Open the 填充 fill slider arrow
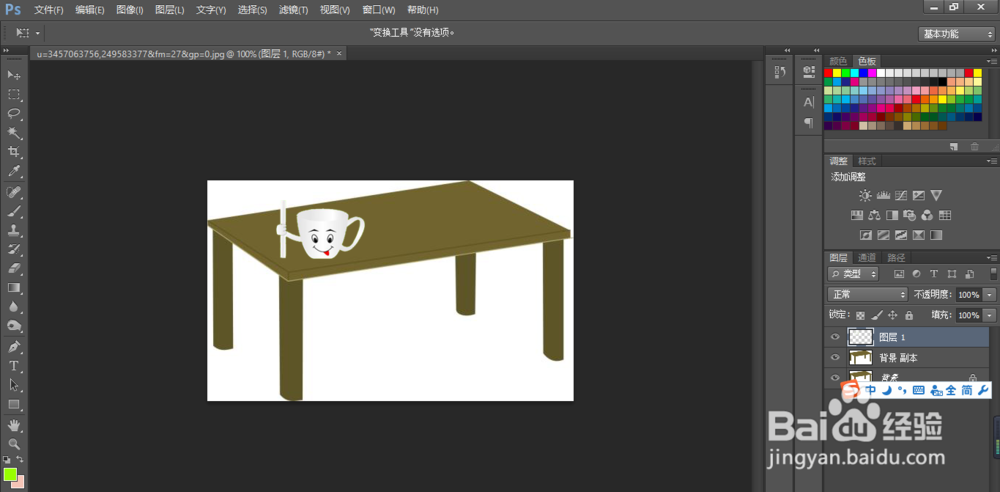The width and height of the screenshot is (1000, 492). pyautogui.click(x=989, y=315)
